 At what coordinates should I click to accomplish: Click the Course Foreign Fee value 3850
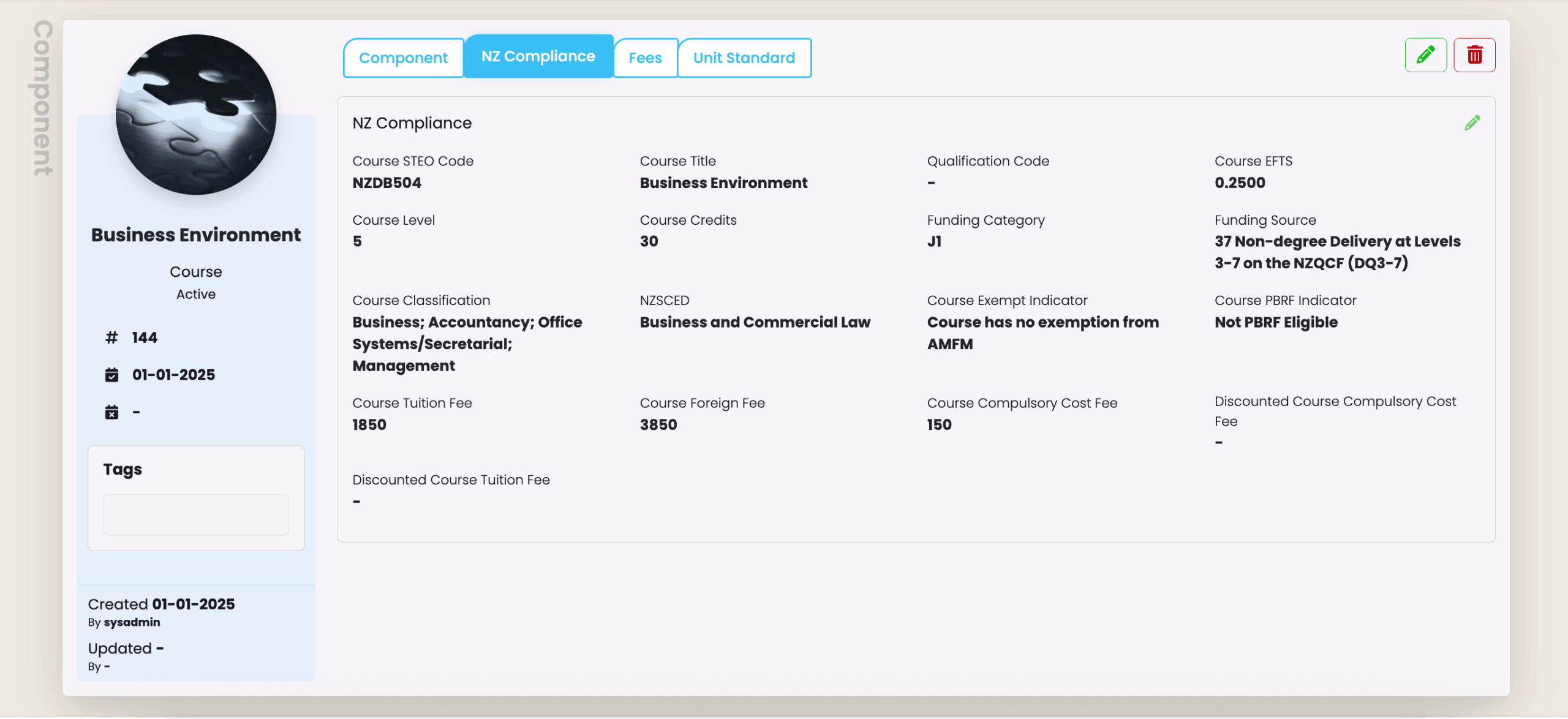[x=658, y=424]
